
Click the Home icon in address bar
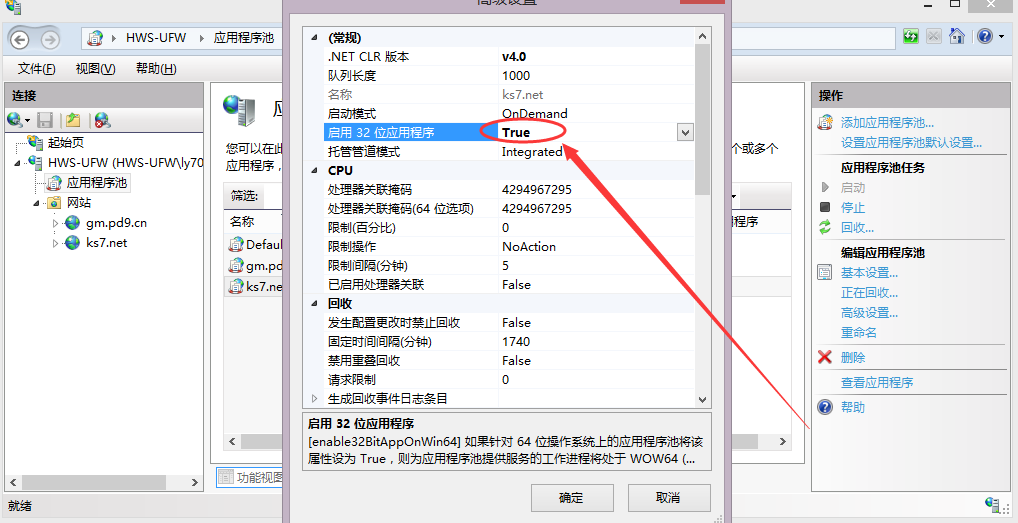(956, 36)
